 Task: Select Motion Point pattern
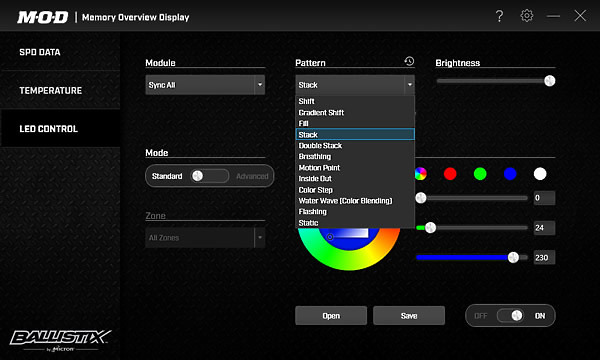355,168
